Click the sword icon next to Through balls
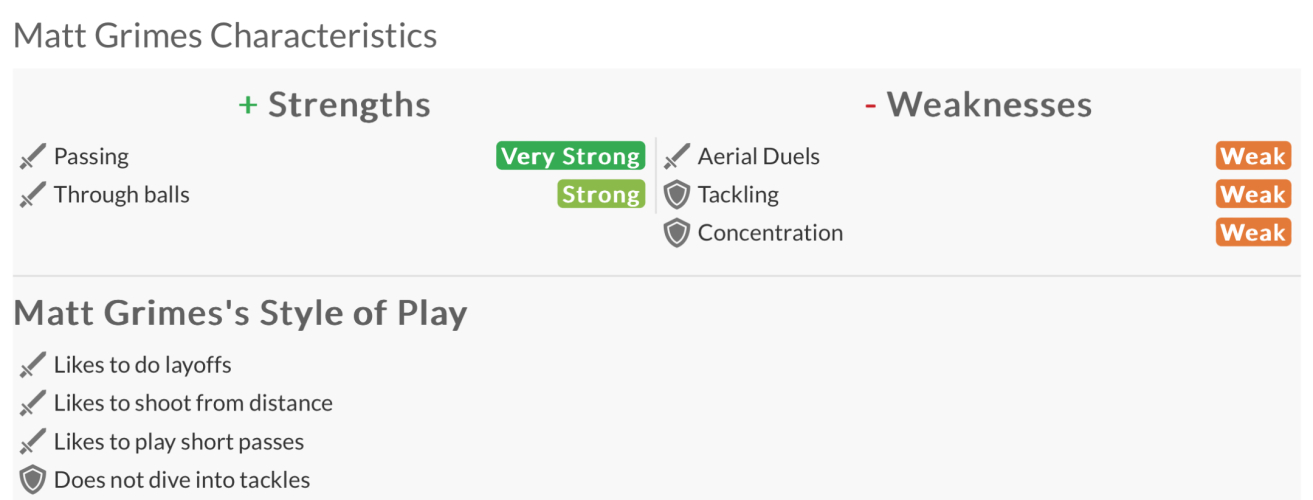 33,195
